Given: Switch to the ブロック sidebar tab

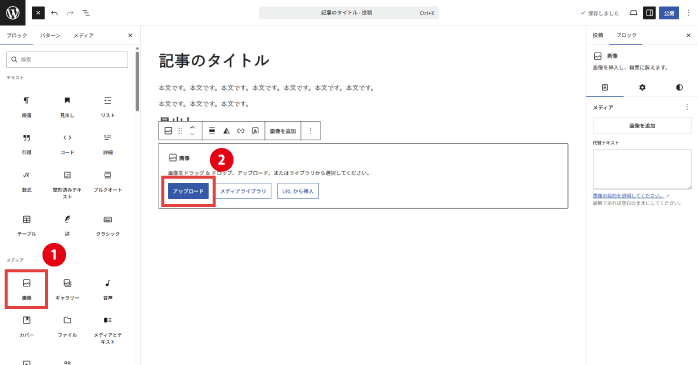Looking at the screenshot, I should (x=626, y=35).
